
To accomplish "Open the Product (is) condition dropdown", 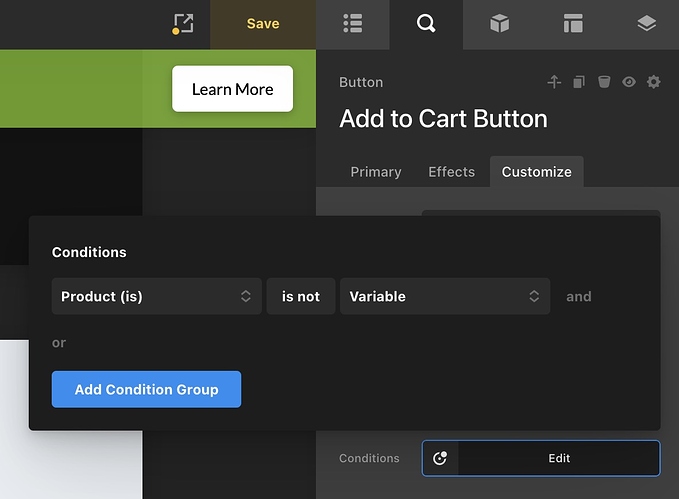I will click(156, 296).
